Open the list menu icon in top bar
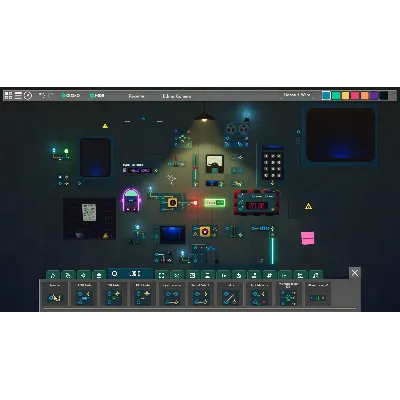This screenshot has height=400, width=400. 18,96
